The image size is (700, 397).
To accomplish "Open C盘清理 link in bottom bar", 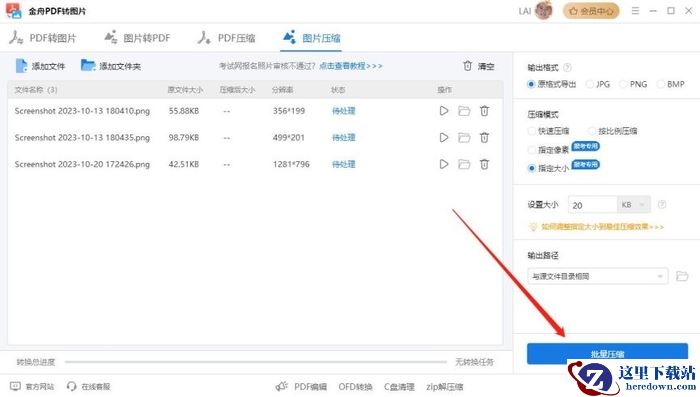I will click(x=399, y=386).
